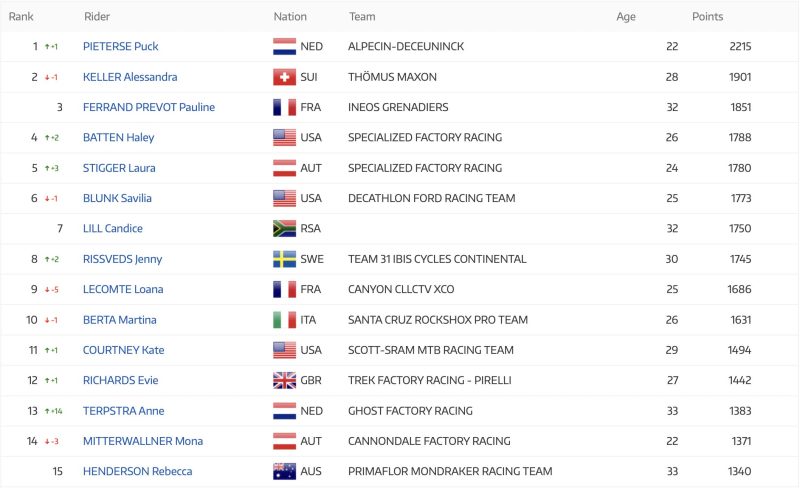The image size is (800, 488).
Task: Open TERPSTRA Anne rider link
Action: (123, 411)
